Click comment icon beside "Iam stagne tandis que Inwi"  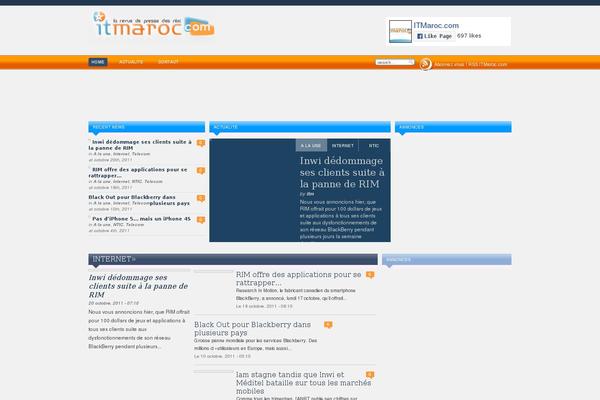click(x=370, y=375)
